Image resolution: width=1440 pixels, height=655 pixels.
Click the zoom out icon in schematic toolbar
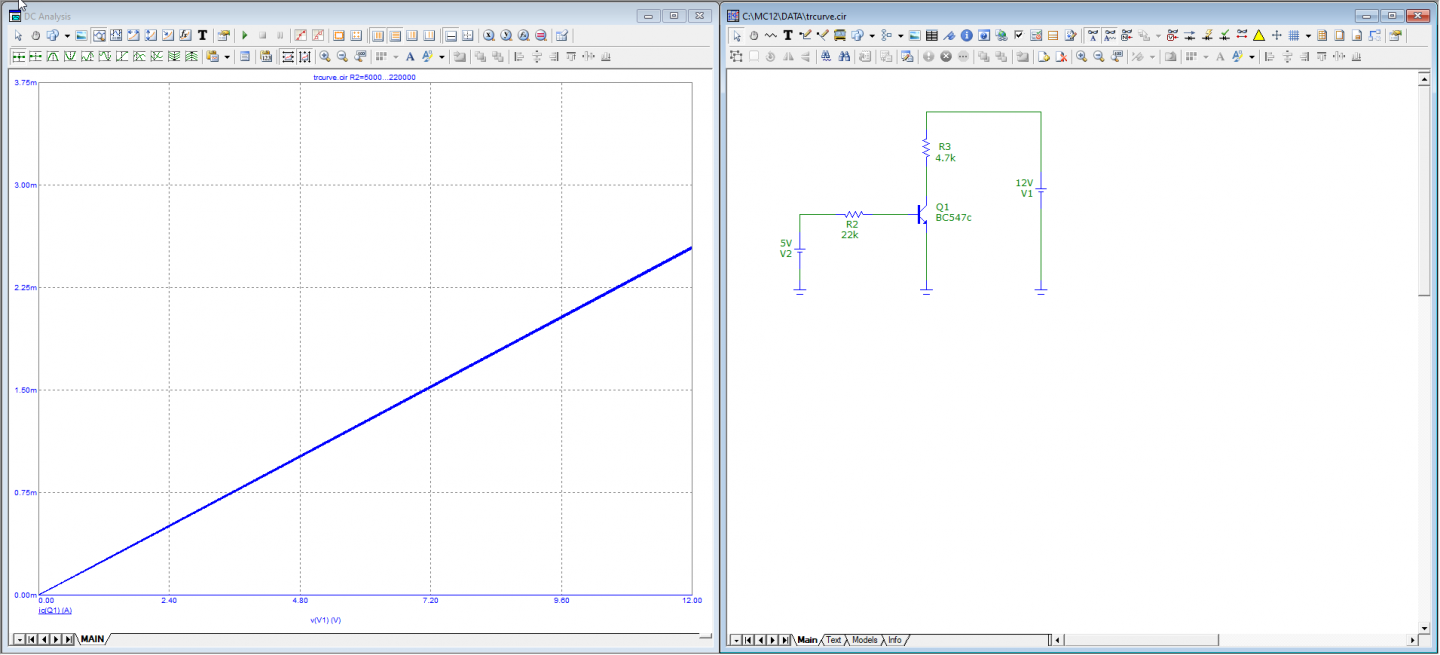point(1098,57)
